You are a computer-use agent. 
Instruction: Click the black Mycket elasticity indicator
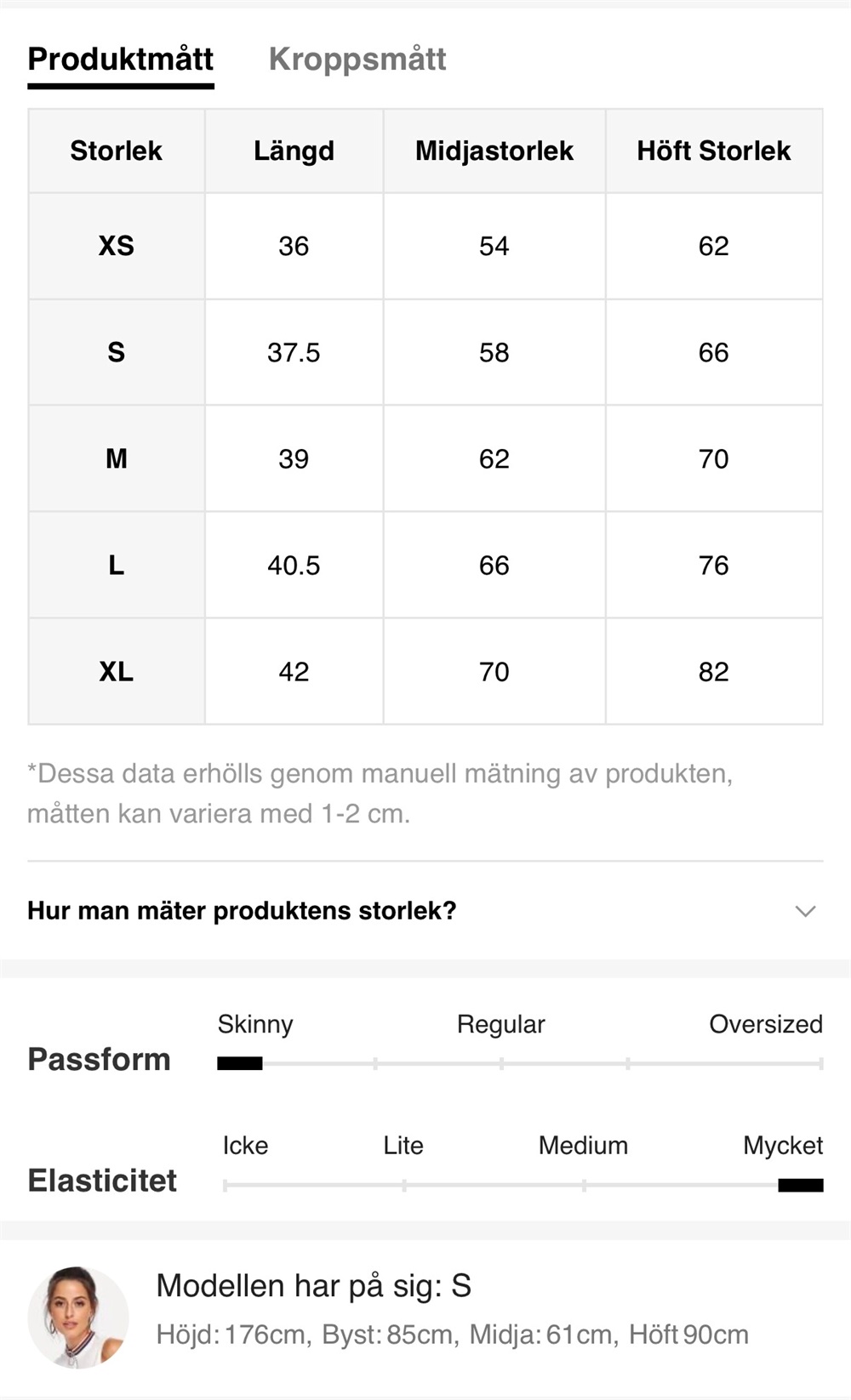800,1185
